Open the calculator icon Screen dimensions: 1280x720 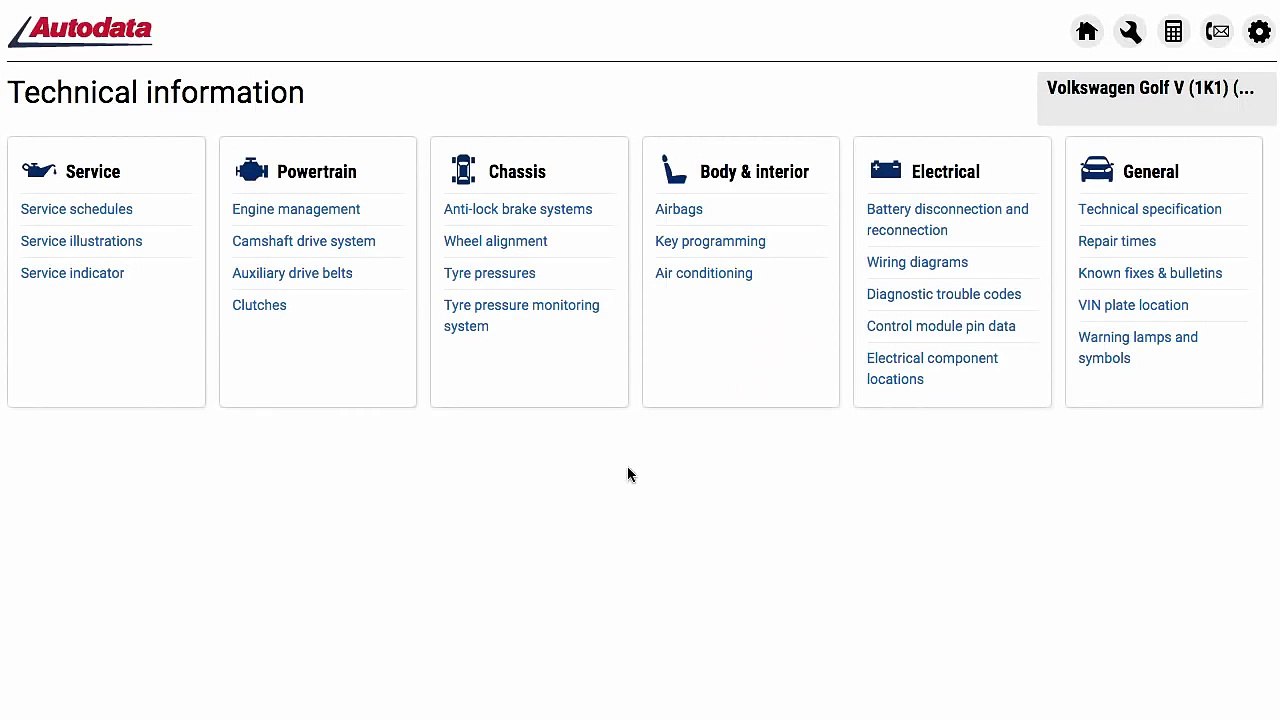coord(1173,32)
